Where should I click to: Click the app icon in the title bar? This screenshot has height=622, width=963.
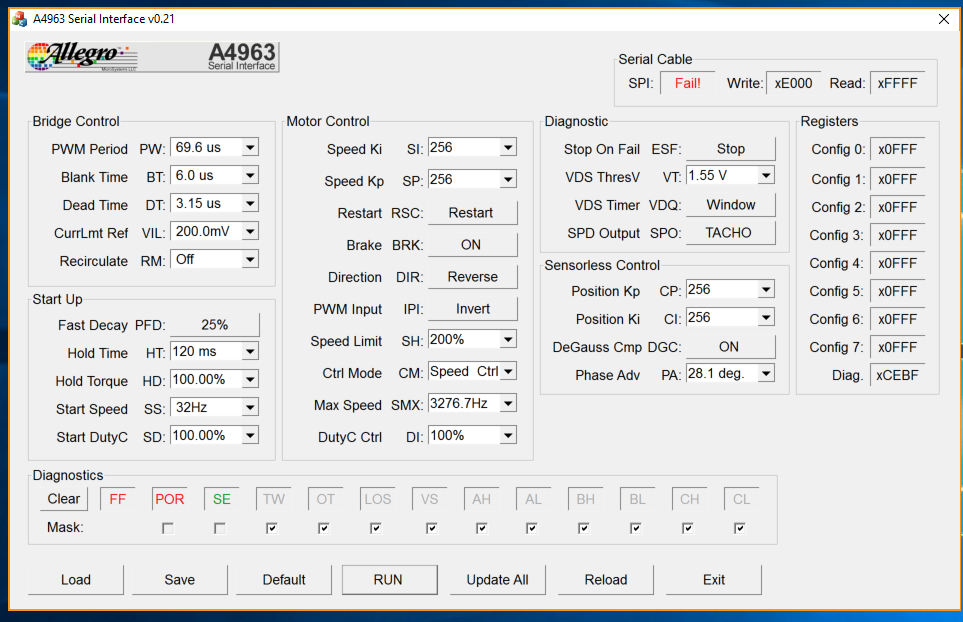click(x=20, y=19)
